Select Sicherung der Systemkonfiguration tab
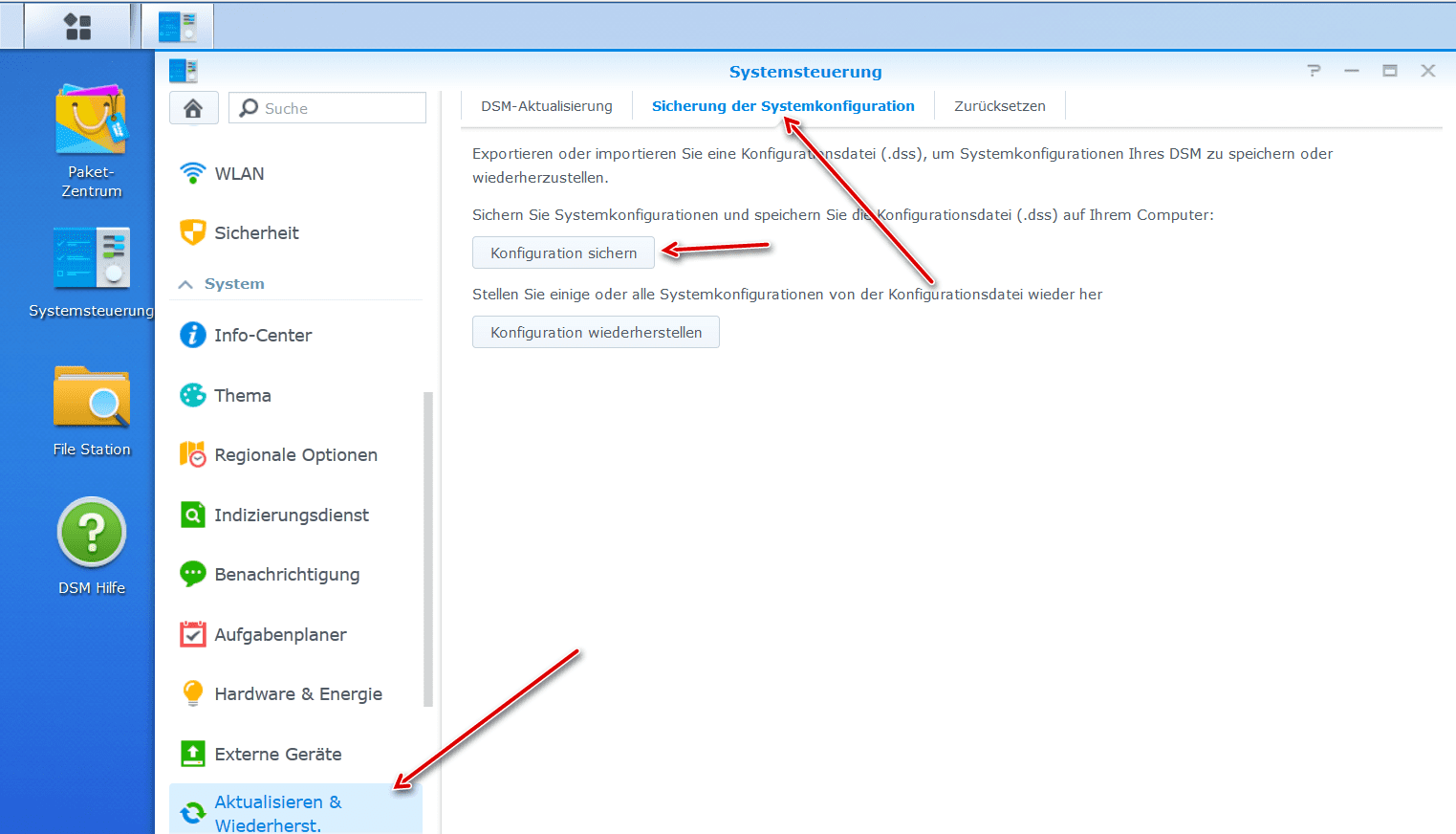This screenshot has height=834, width=1456. [783, 106]
